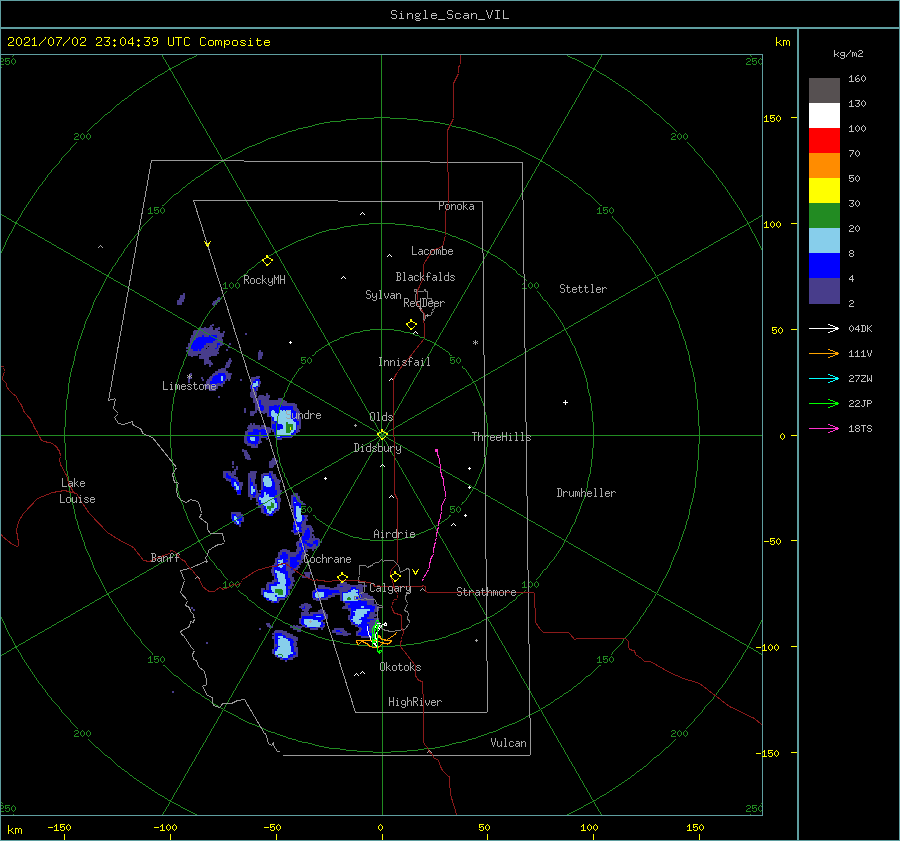Click the 27ZW track label
This screenshot has width=900, height=841.
point(860,378)
